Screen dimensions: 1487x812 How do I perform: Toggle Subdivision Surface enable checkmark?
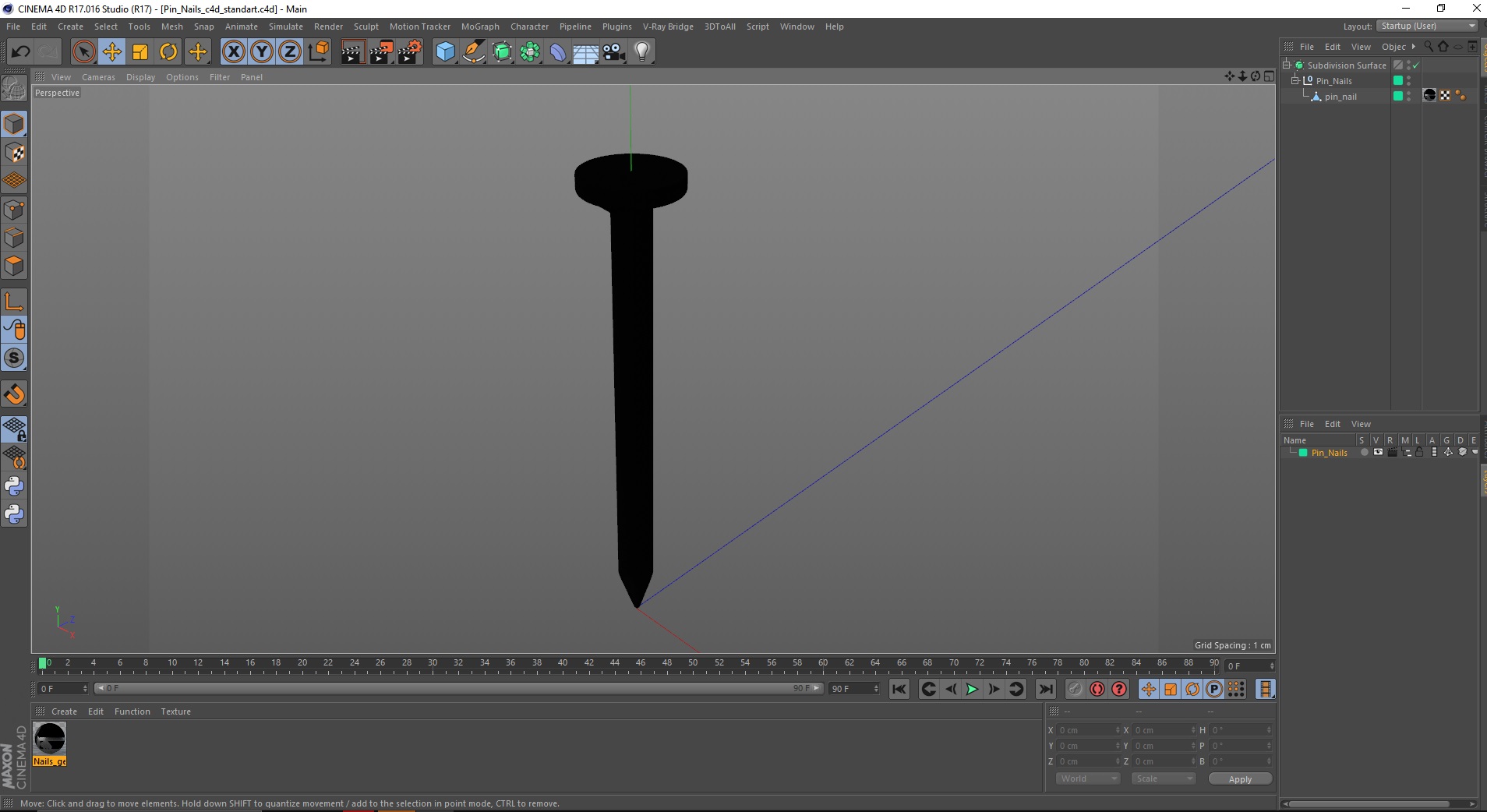(x=1415, y=65)
